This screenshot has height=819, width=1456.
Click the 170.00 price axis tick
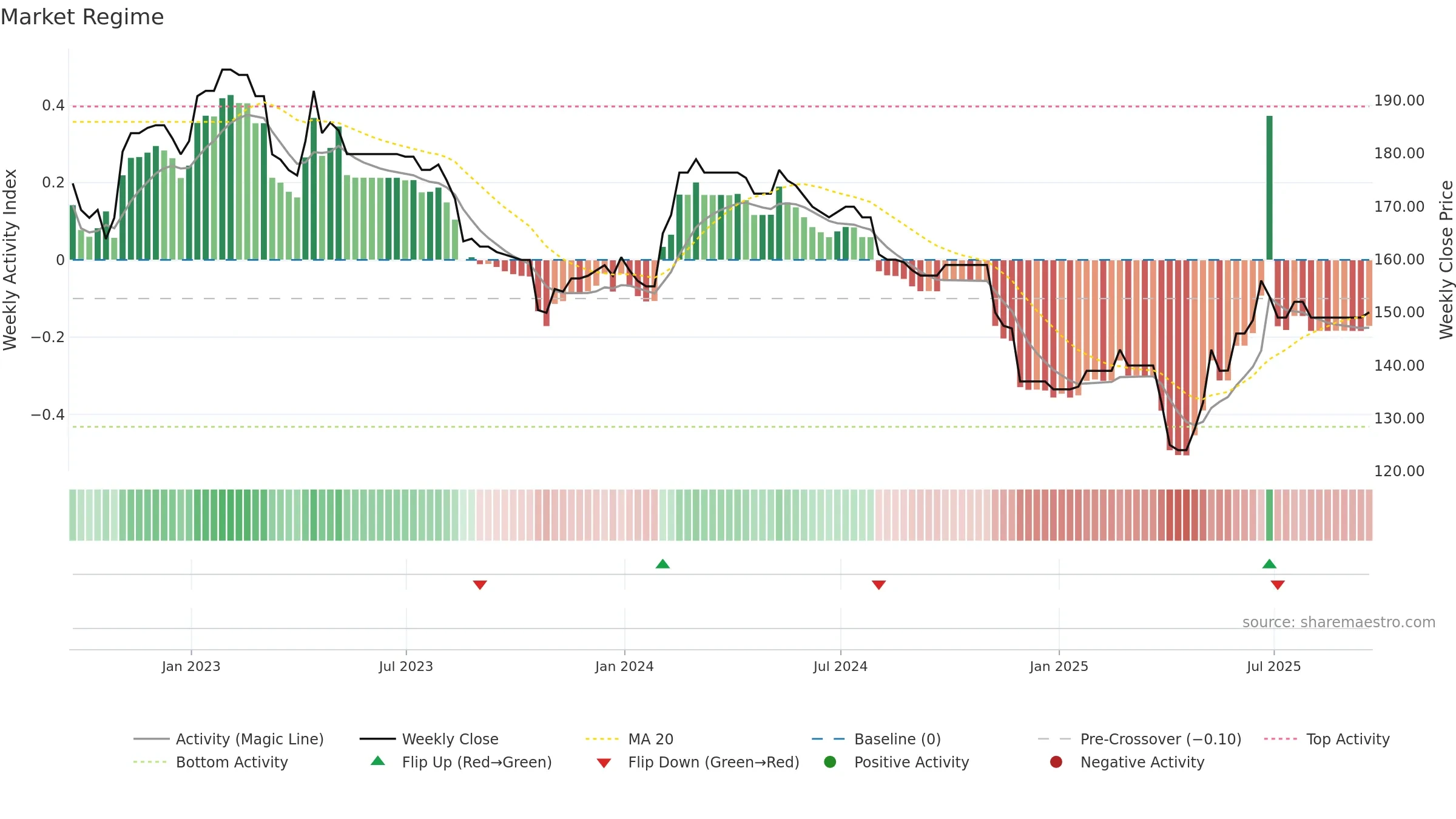tap(1399, 207)
